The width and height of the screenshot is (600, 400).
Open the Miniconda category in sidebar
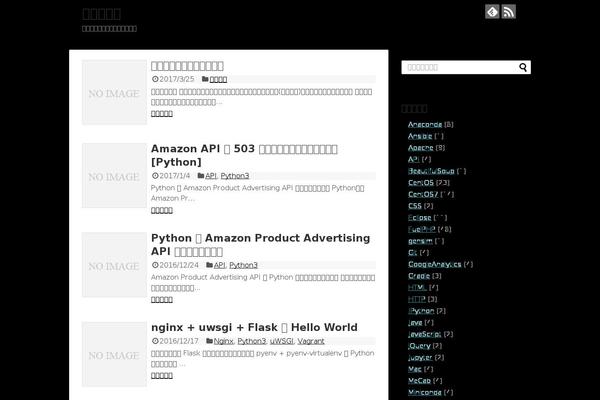point(424,392)
